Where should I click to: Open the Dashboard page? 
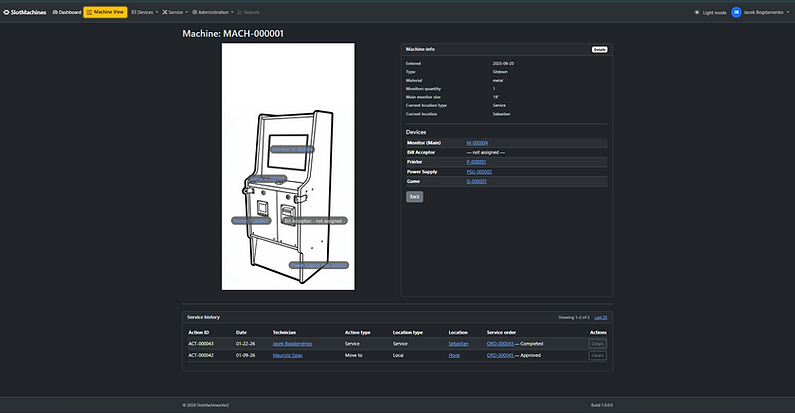(x=67, y=12)
